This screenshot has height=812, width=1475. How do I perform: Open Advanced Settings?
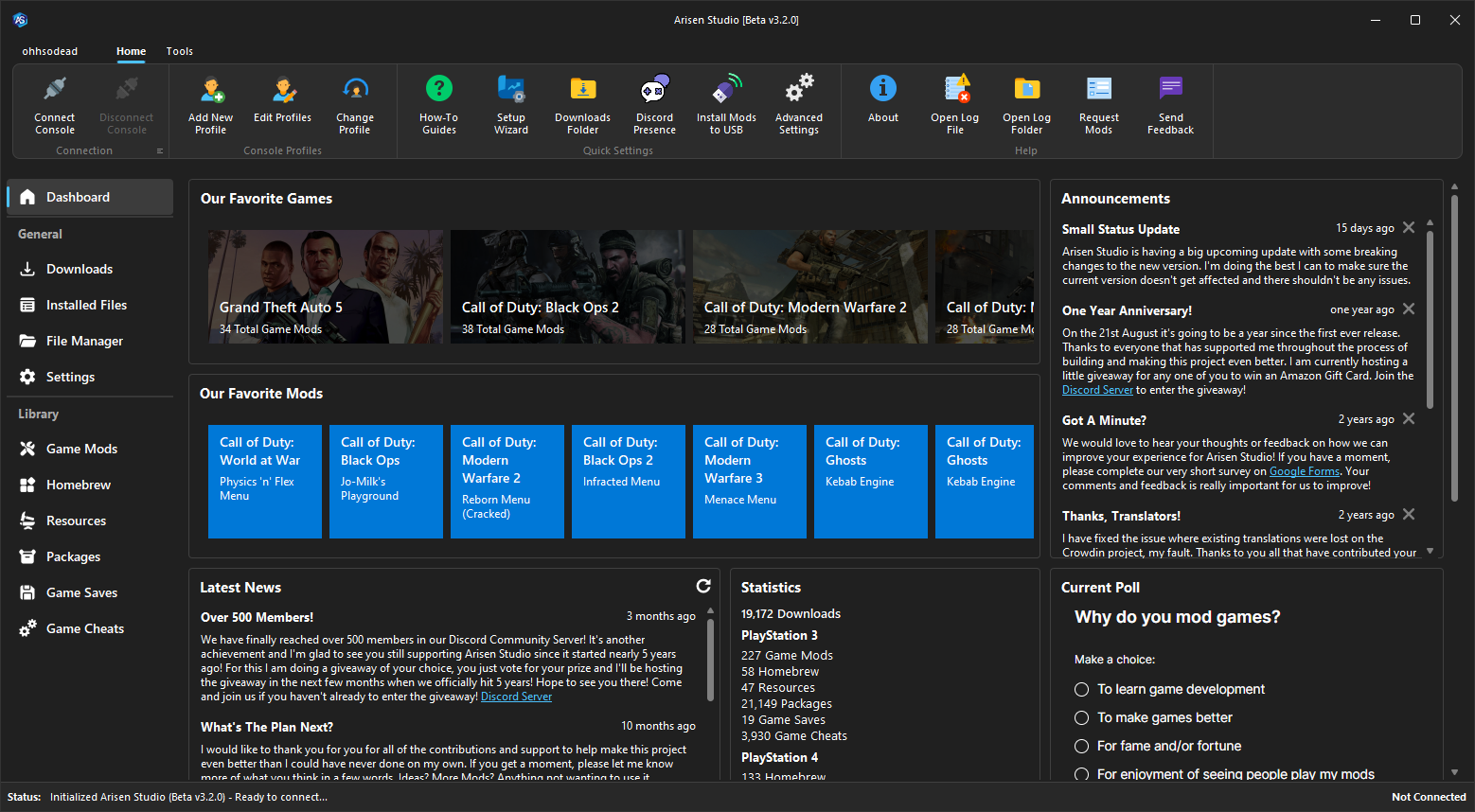(x=799, y=104)
